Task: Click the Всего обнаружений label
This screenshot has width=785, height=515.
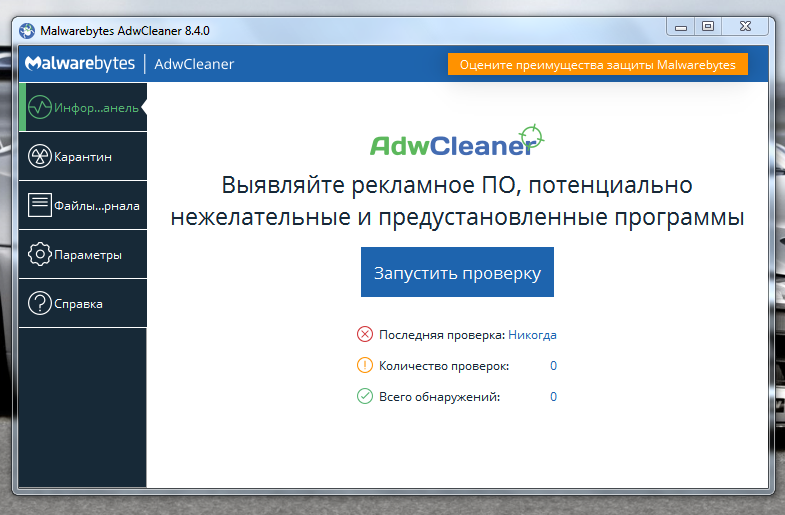Action: 440,397
